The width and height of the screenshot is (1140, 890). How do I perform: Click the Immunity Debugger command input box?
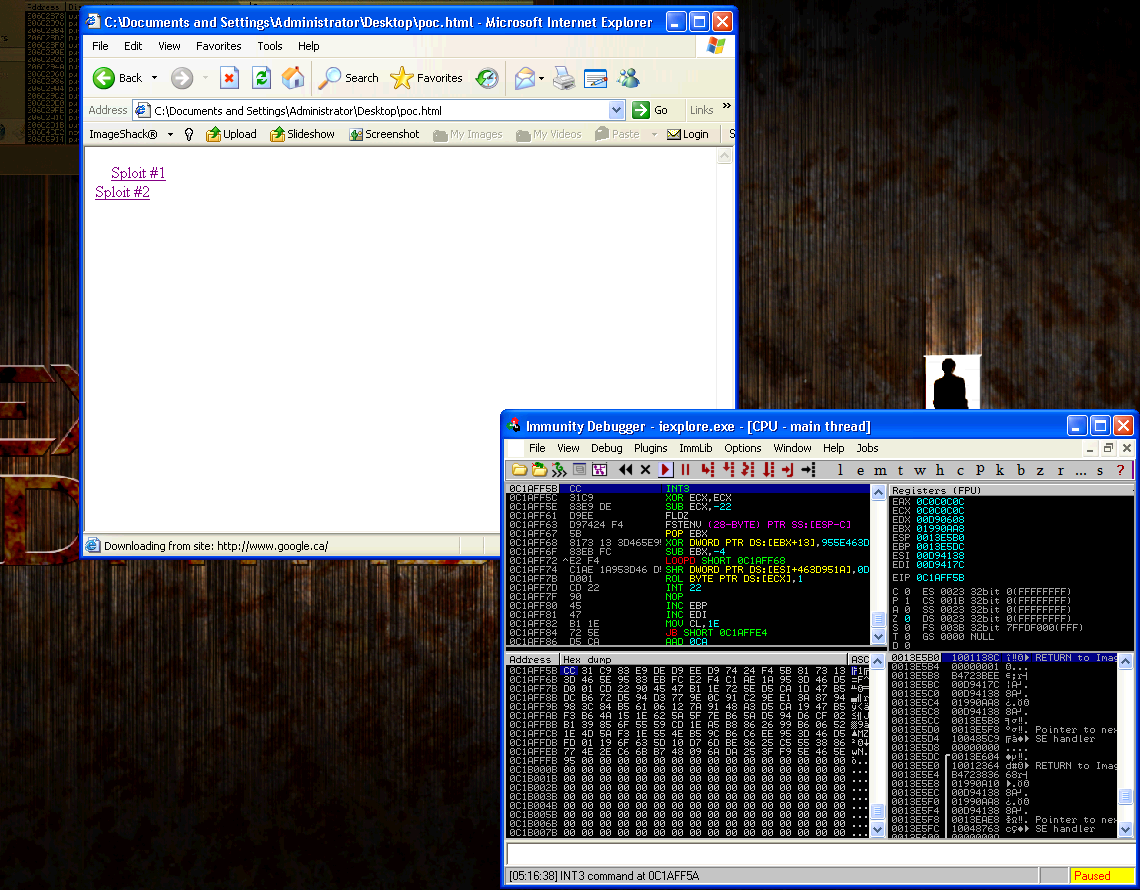pos(819,854)
